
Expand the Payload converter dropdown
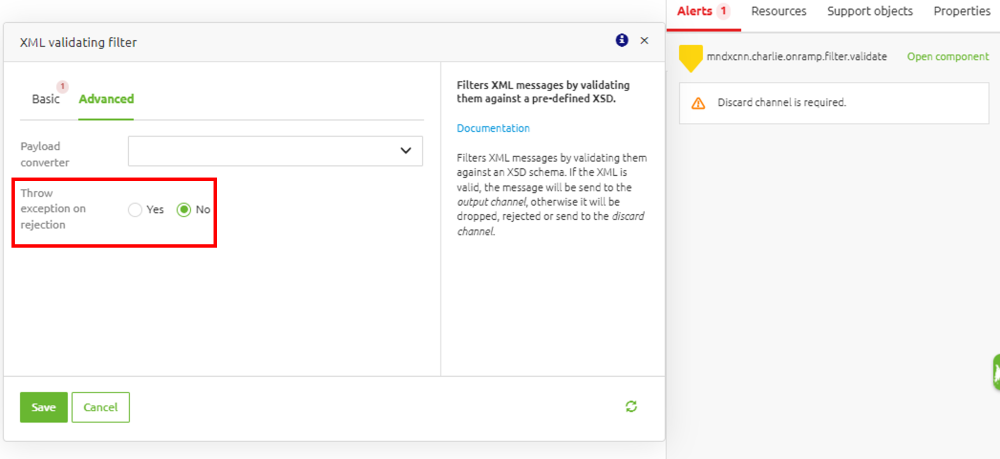coord(275,151)
